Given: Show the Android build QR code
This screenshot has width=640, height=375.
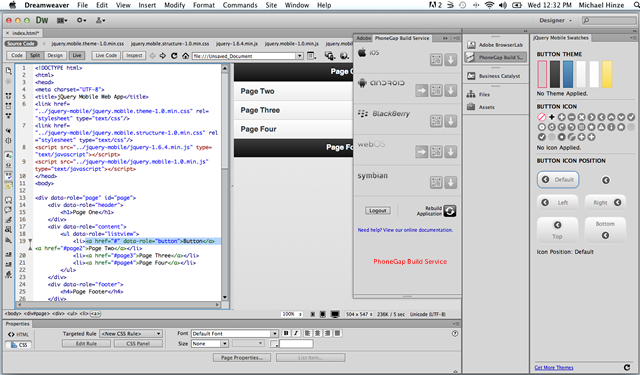Looking at the screenshot, I should pyautogui.click(x=436, y=90).
